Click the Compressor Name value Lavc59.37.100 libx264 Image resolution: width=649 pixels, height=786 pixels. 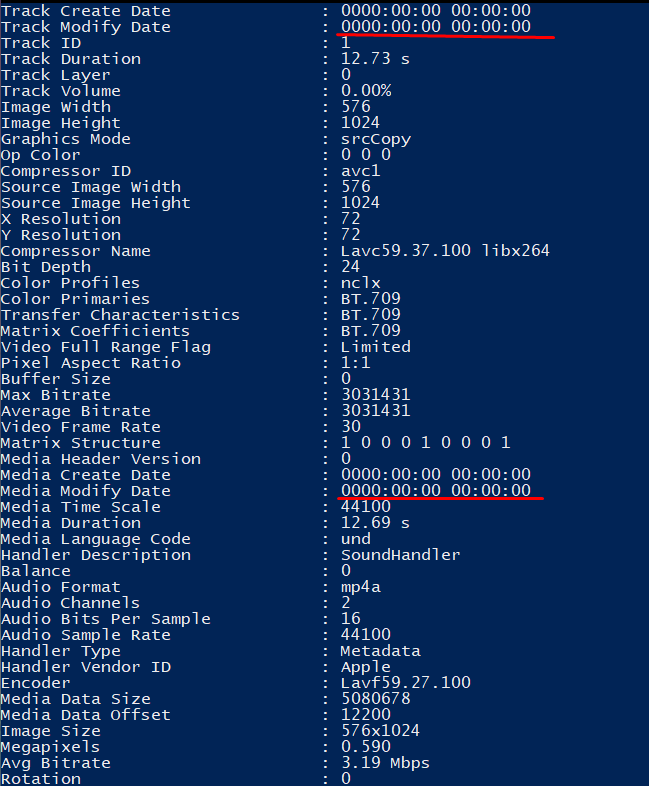[445, 250]
